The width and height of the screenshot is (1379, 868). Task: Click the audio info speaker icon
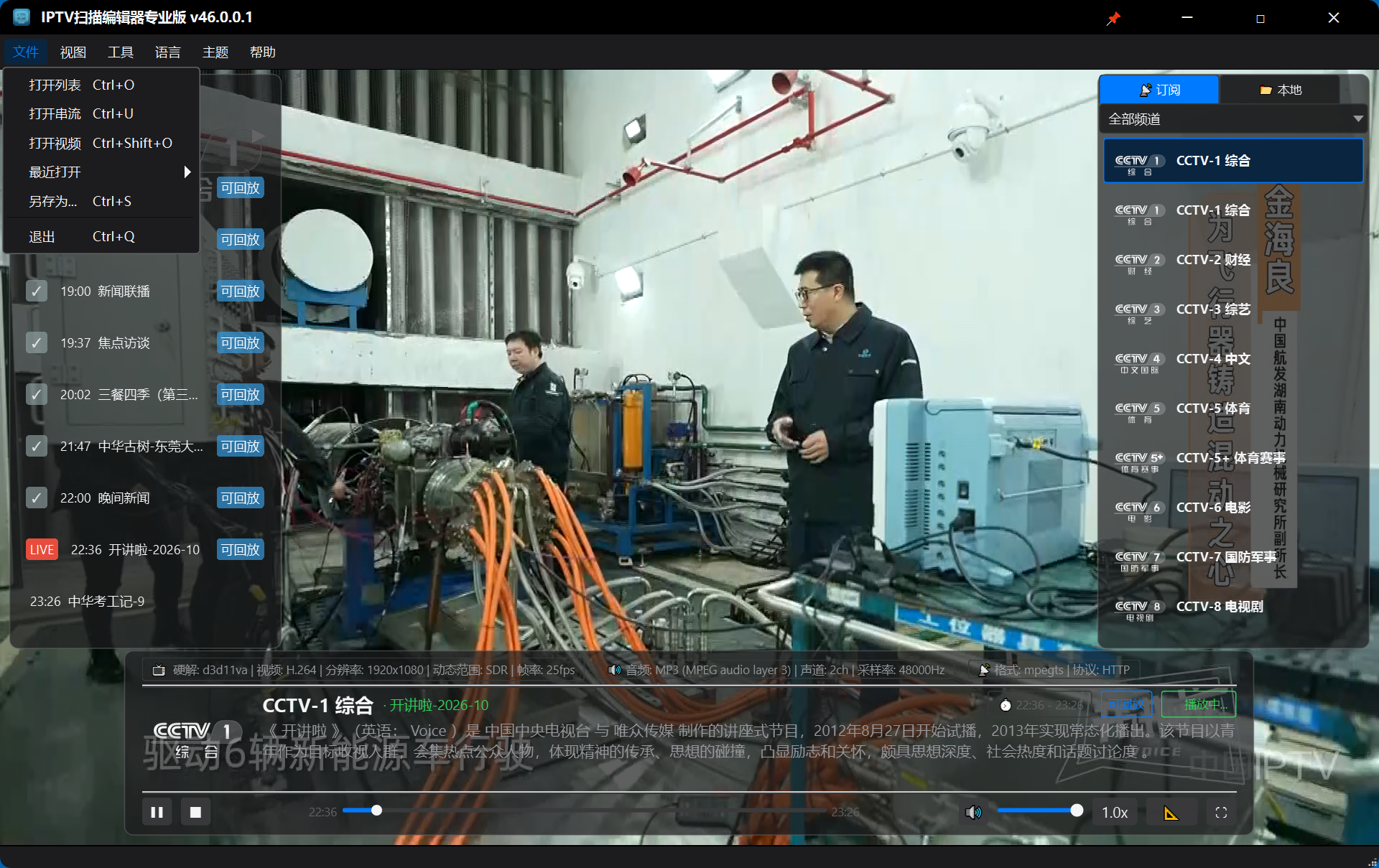(614, 670)
